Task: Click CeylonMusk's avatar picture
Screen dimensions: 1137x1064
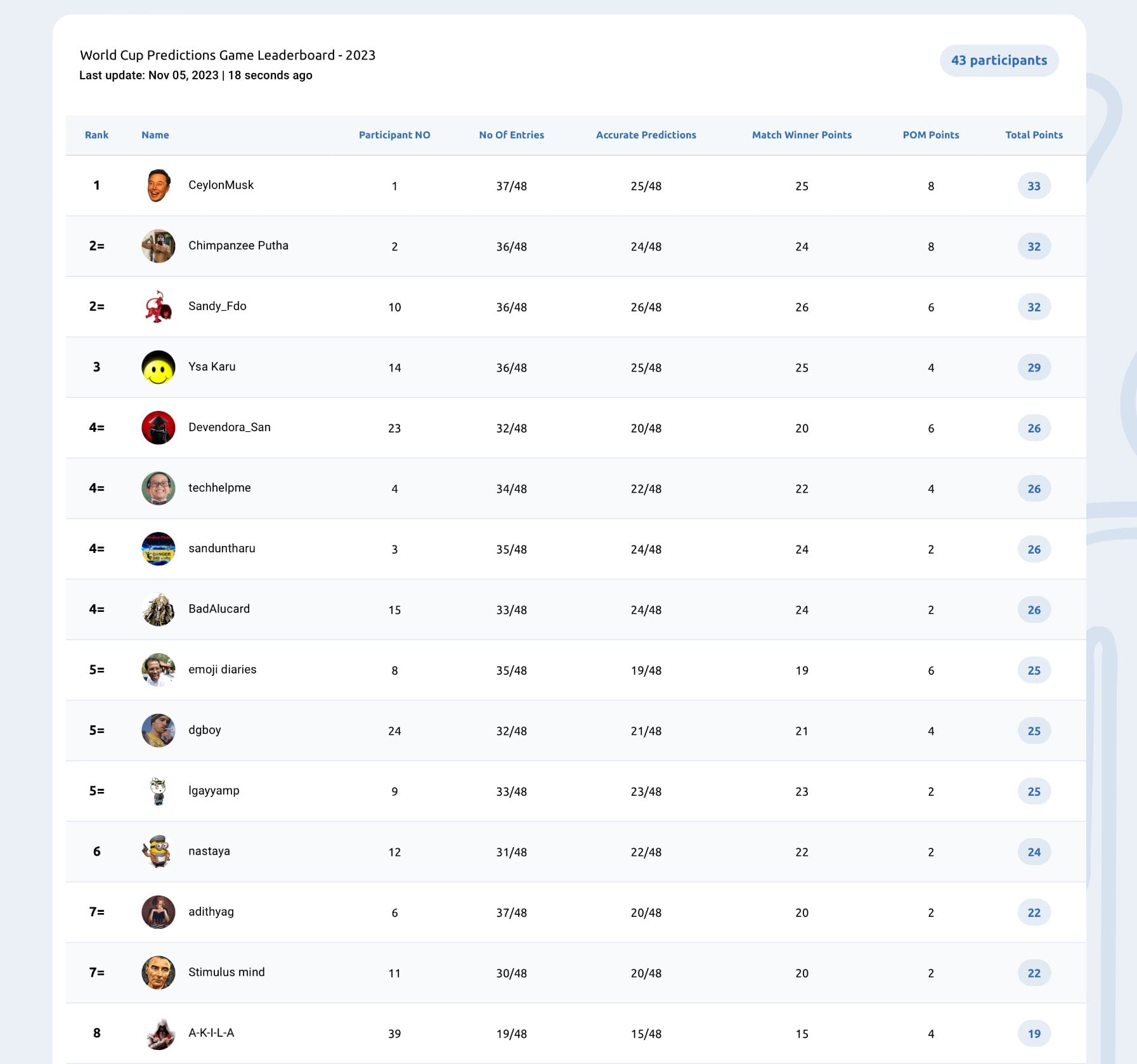Action: [159, 186]
